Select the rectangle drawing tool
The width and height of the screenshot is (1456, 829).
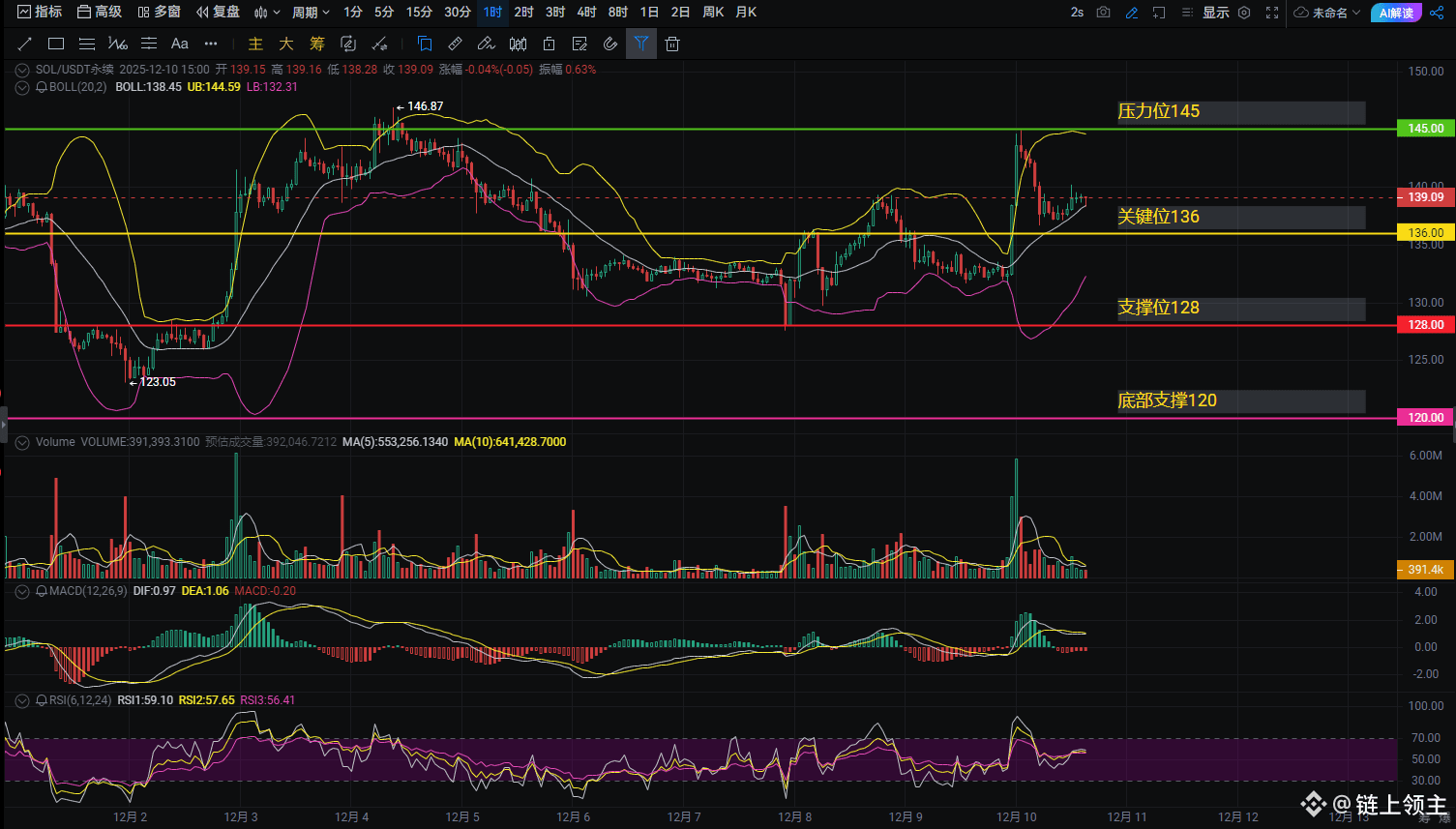coord(56,44)
